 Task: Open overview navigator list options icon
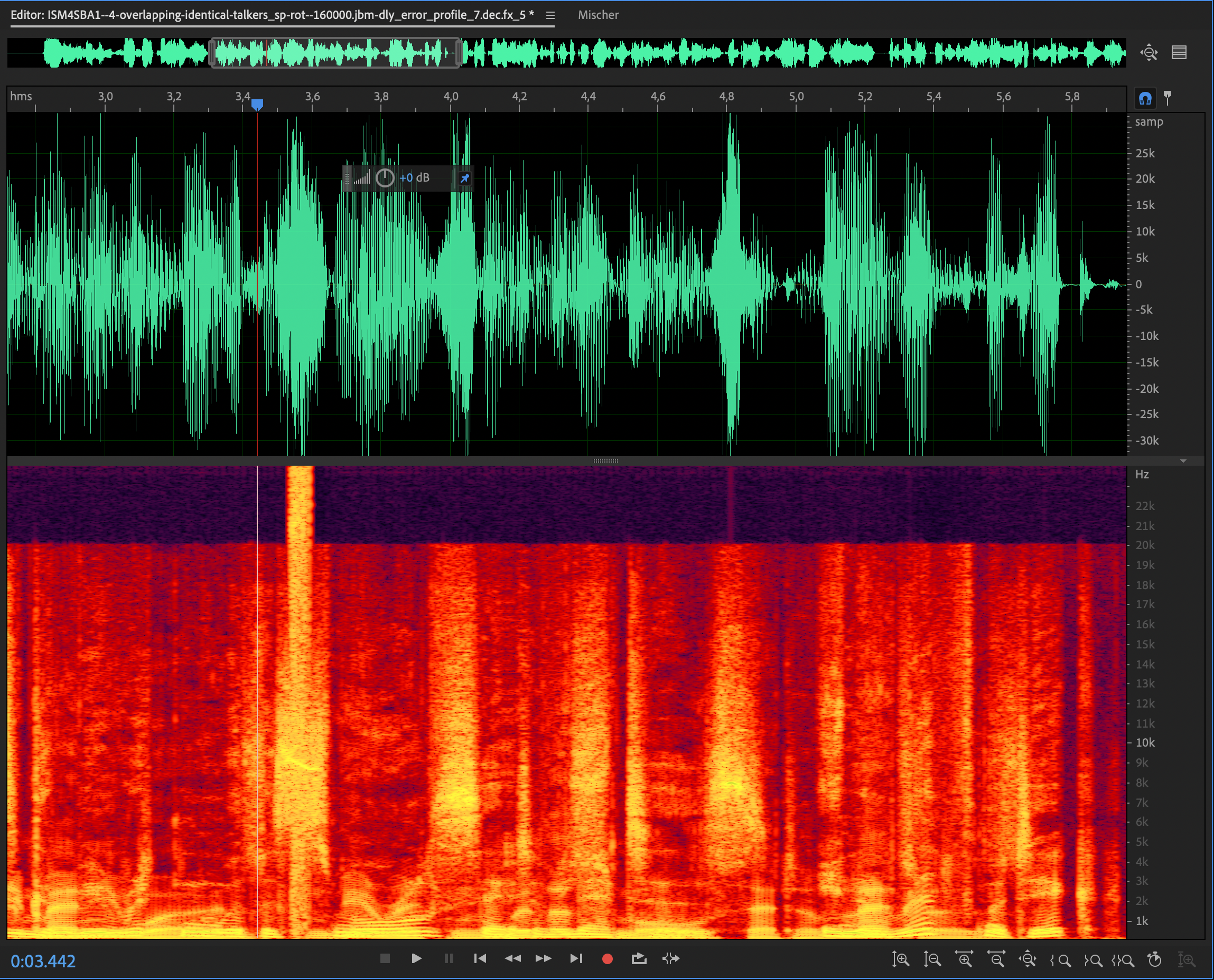1179,52
